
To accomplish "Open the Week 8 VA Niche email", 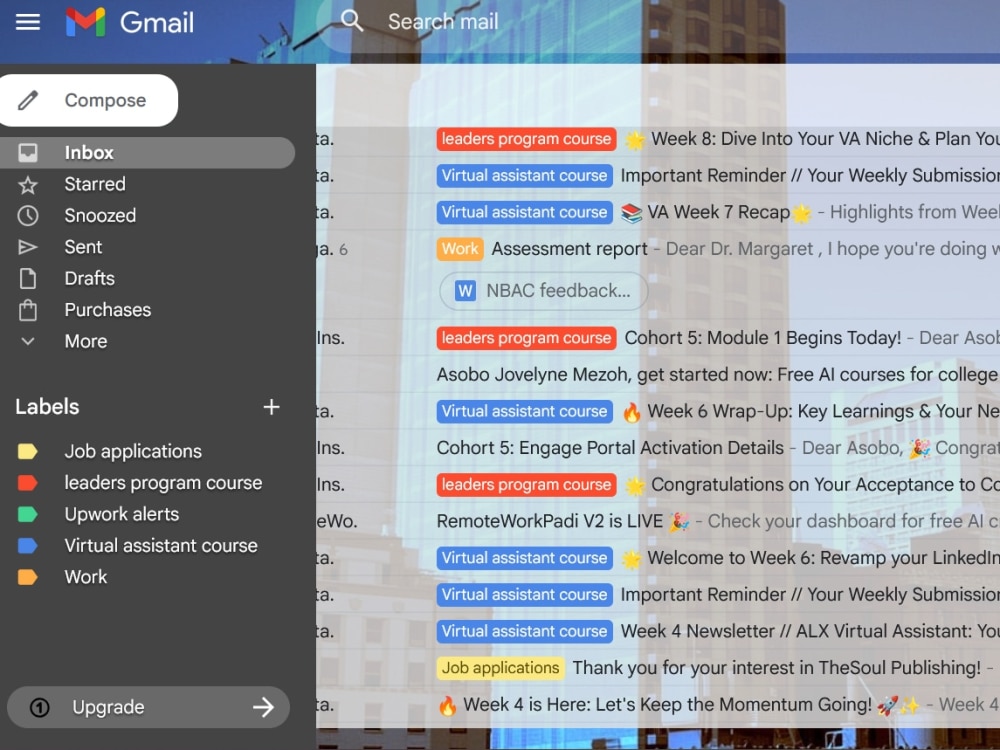I will [x=658, y=139].
